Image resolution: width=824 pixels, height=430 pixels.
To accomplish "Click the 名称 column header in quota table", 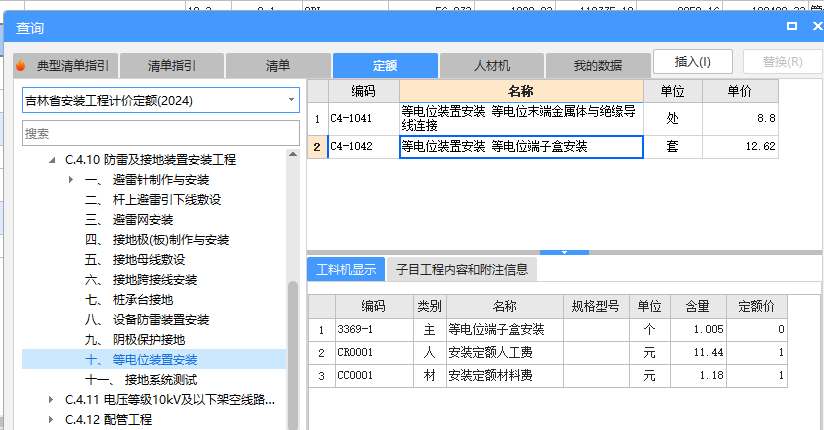I will tap(521, 91).
